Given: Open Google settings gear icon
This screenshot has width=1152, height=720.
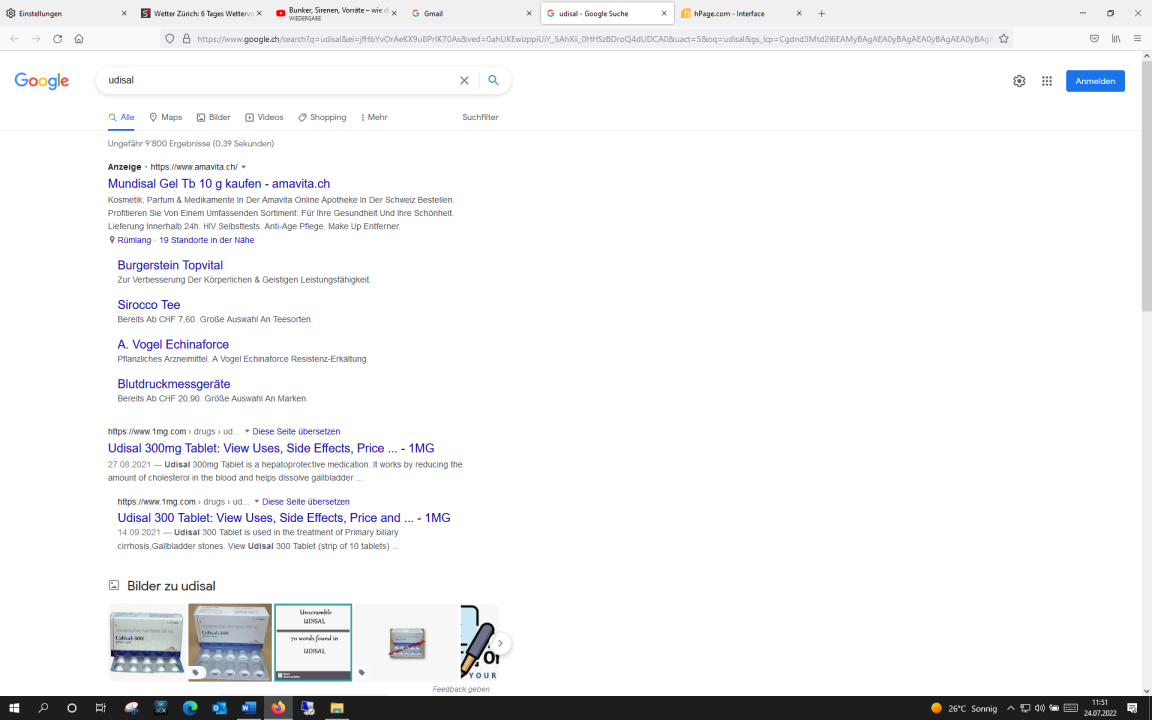Looking at the screenshot, I should (x=1019, y=81).
